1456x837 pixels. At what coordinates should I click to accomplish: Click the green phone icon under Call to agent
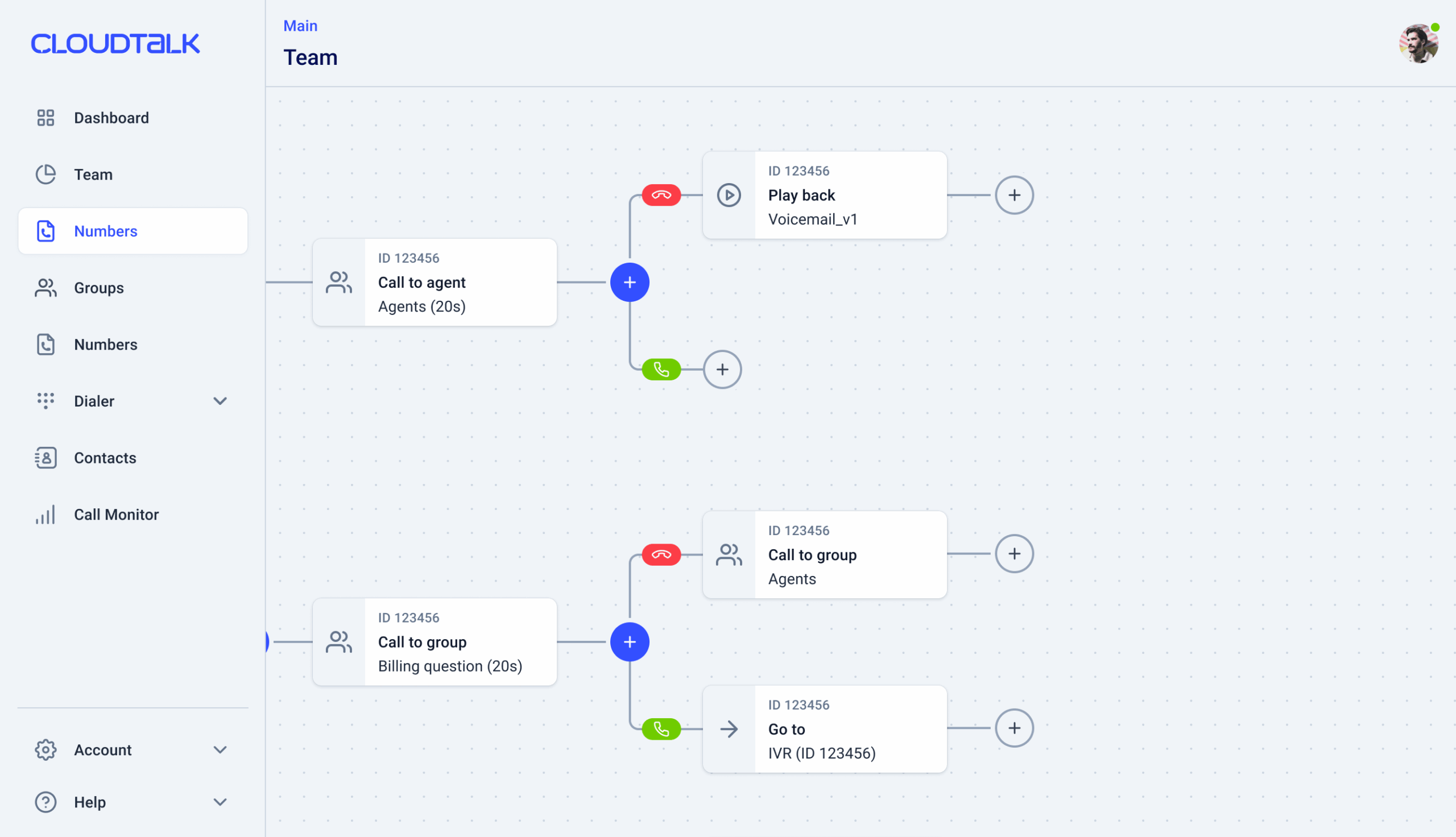[x=661, y=370]
